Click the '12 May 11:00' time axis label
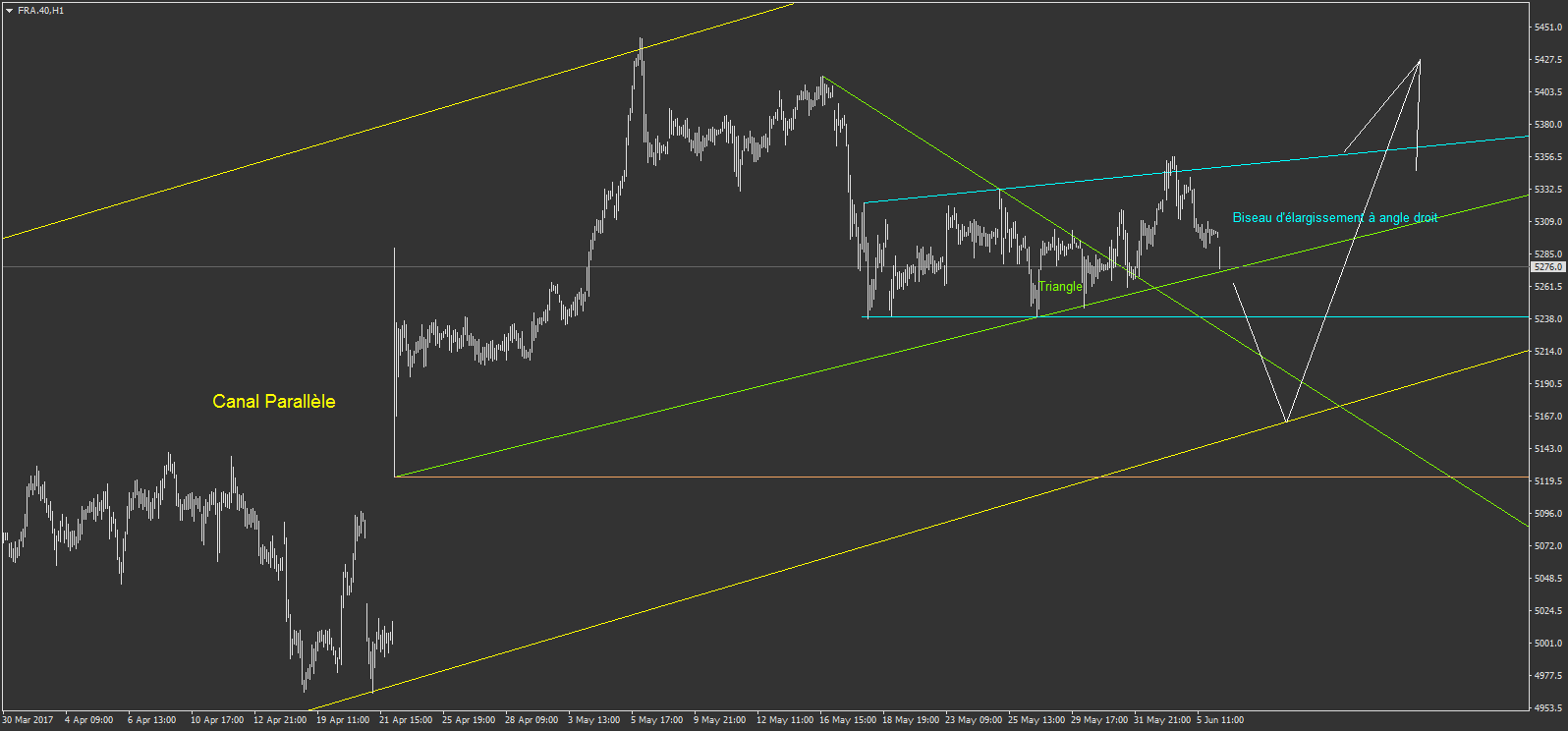 [x=785, y=720]
